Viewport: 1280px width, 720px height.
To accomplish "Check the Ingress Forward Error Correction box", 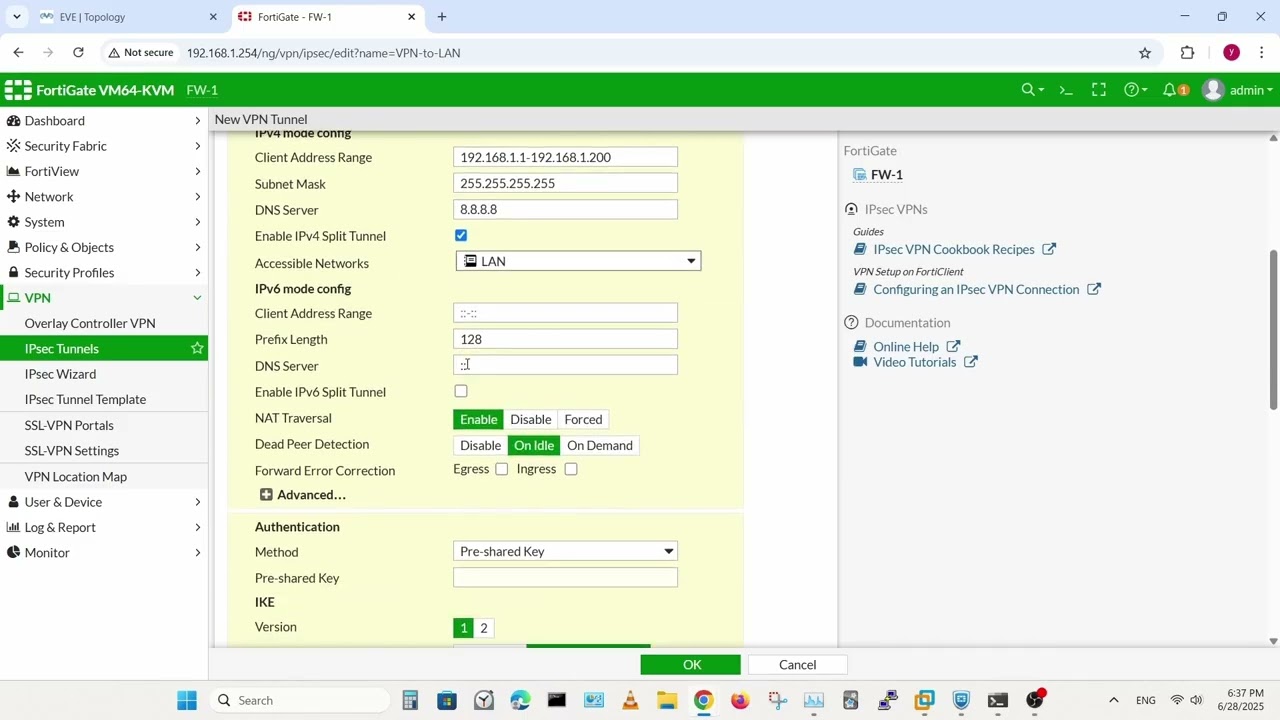I will (x=571, y=469).
